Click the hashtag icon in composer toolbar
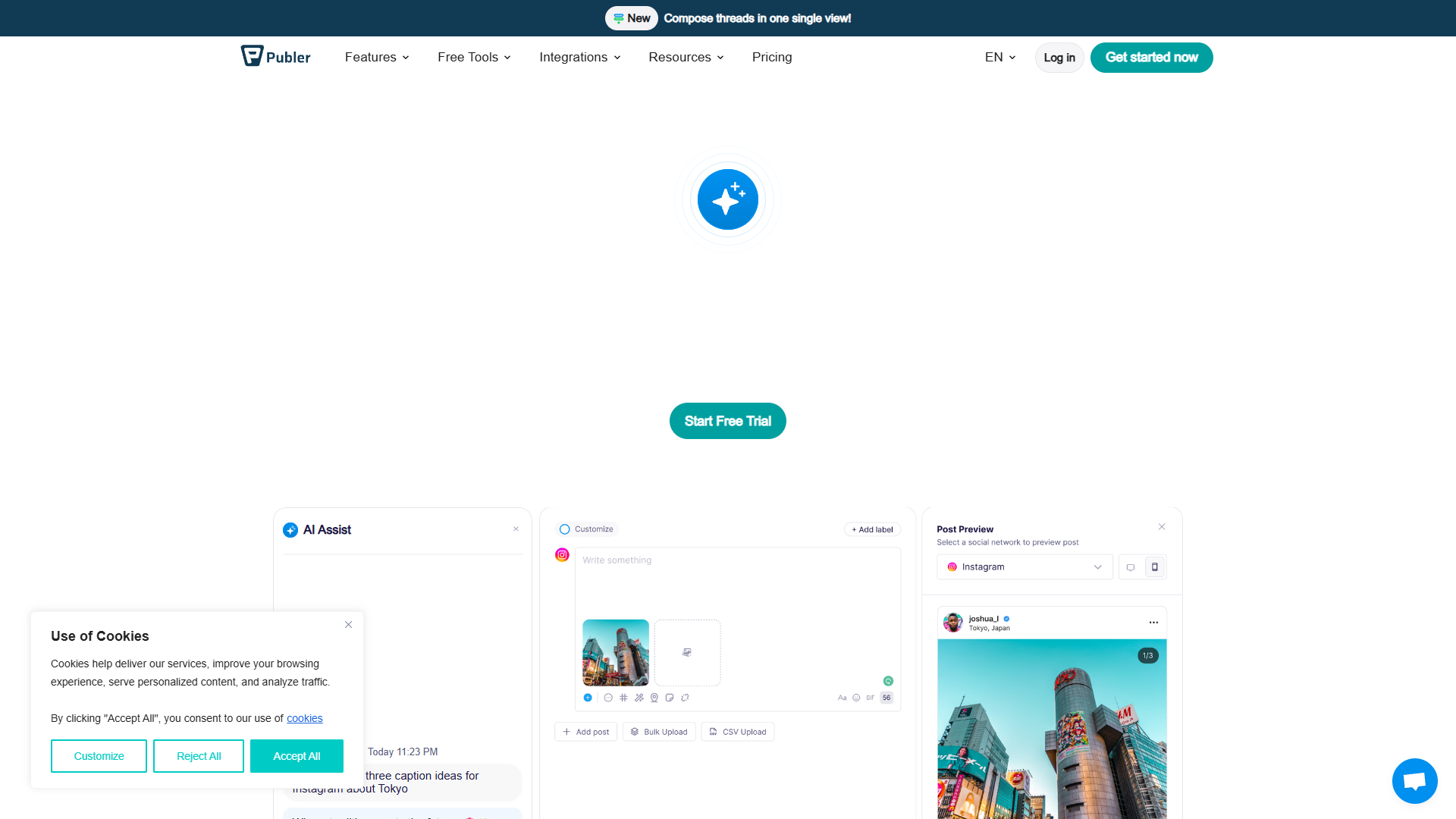 click(x=623, y=698)
